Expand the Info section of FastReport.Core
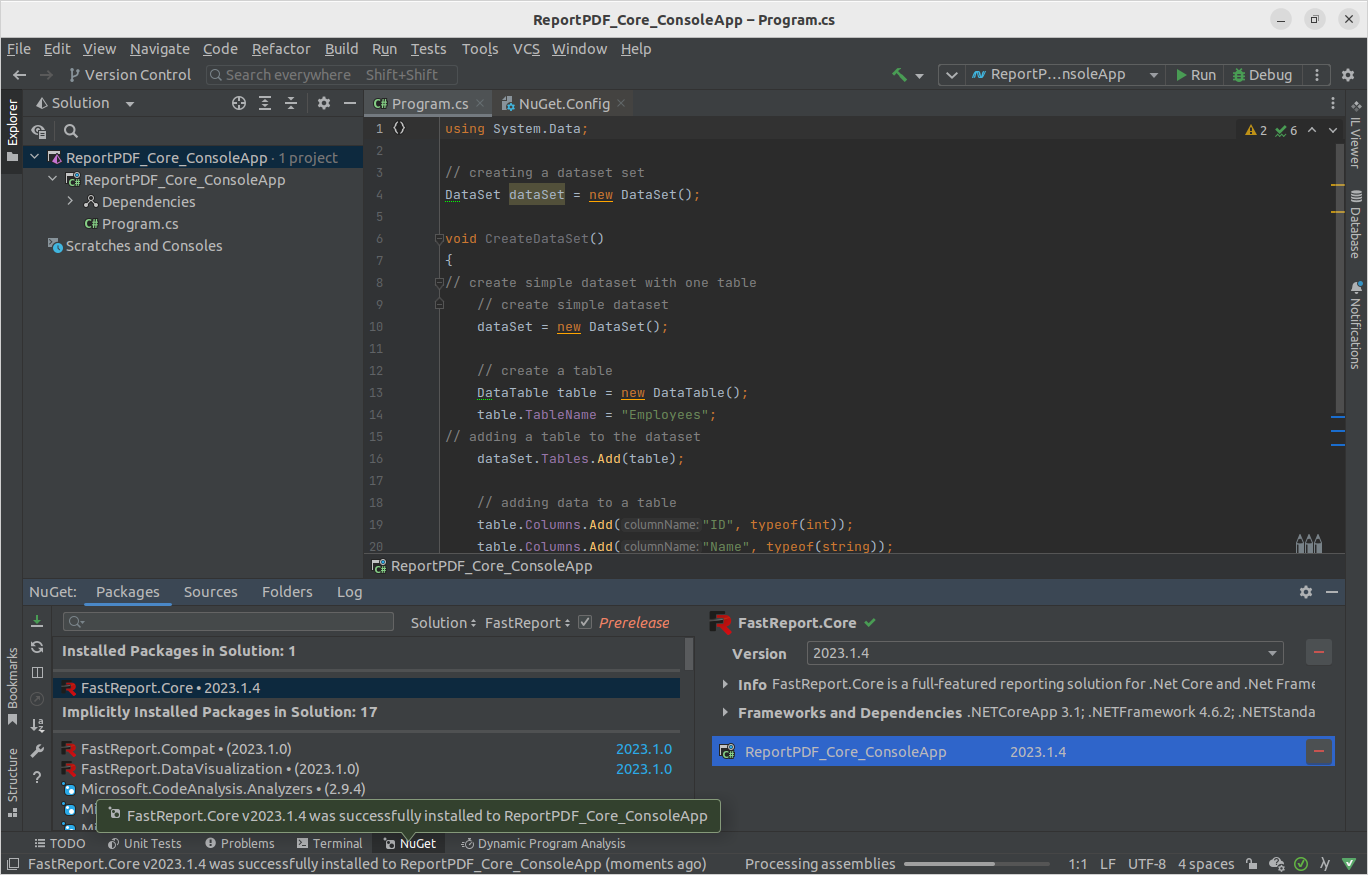Viewport: 1368px width, 875px height. 726,685
